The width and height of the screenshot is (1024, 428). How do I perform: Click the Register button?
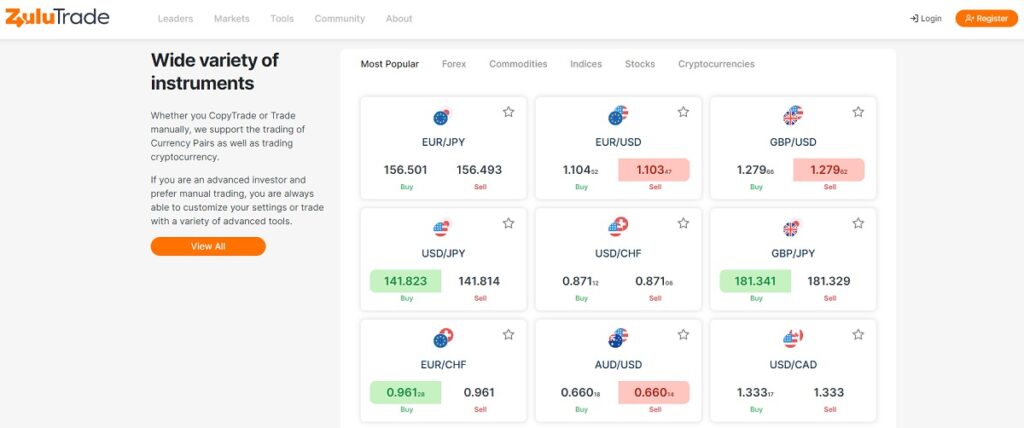(986, 18)
